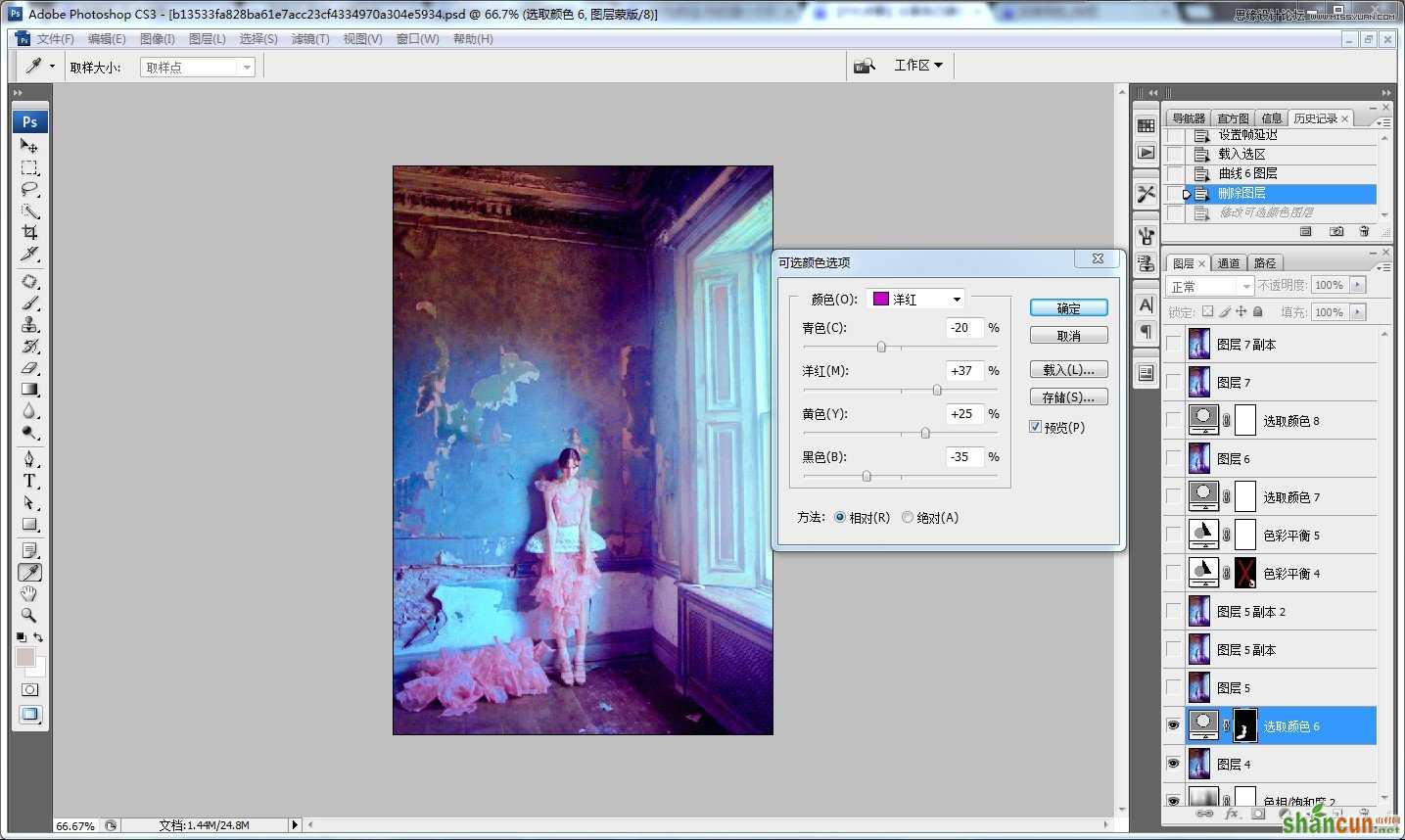
Task: Click the 取消 button
Action: [x=1068, y=335]
